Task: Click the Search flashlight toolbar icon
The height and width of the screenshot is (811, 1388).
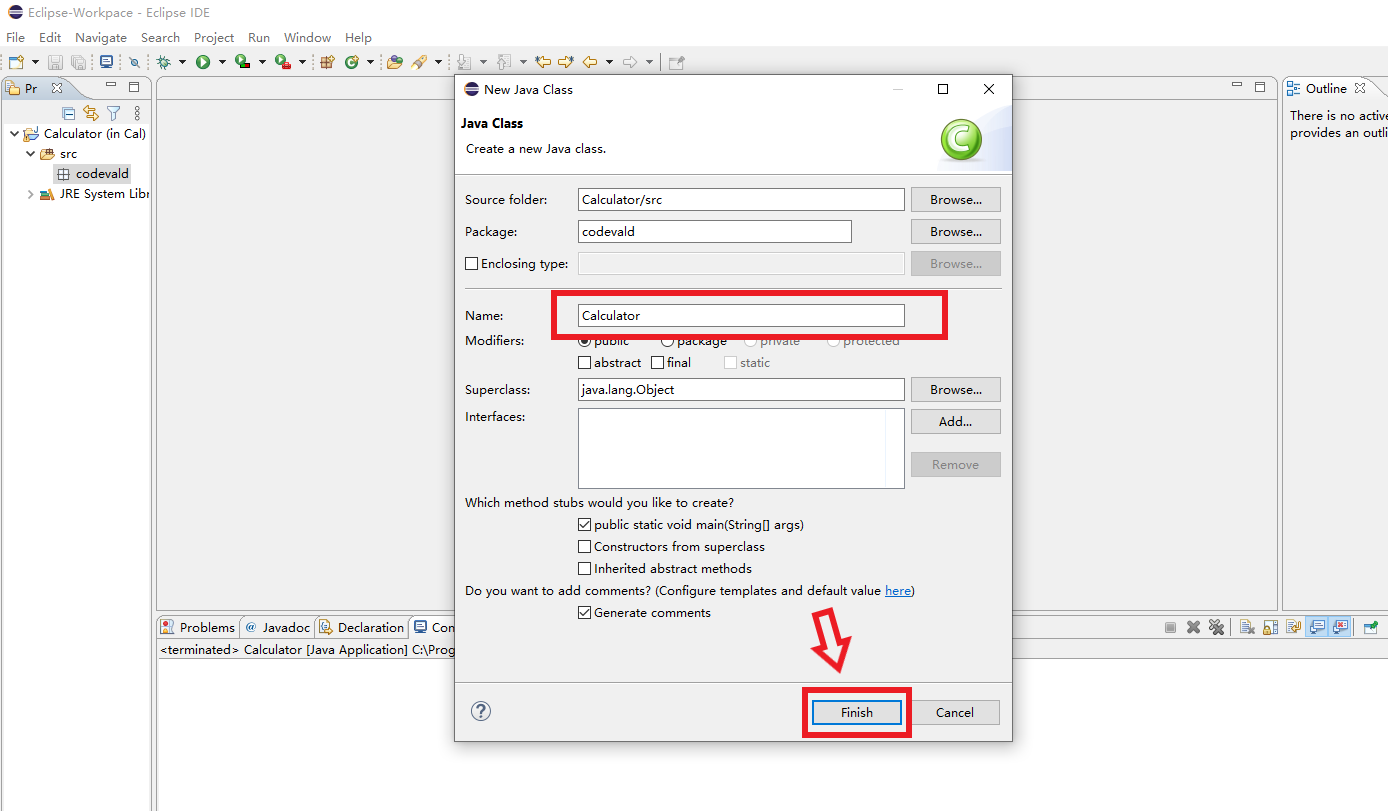Action: 419,62
